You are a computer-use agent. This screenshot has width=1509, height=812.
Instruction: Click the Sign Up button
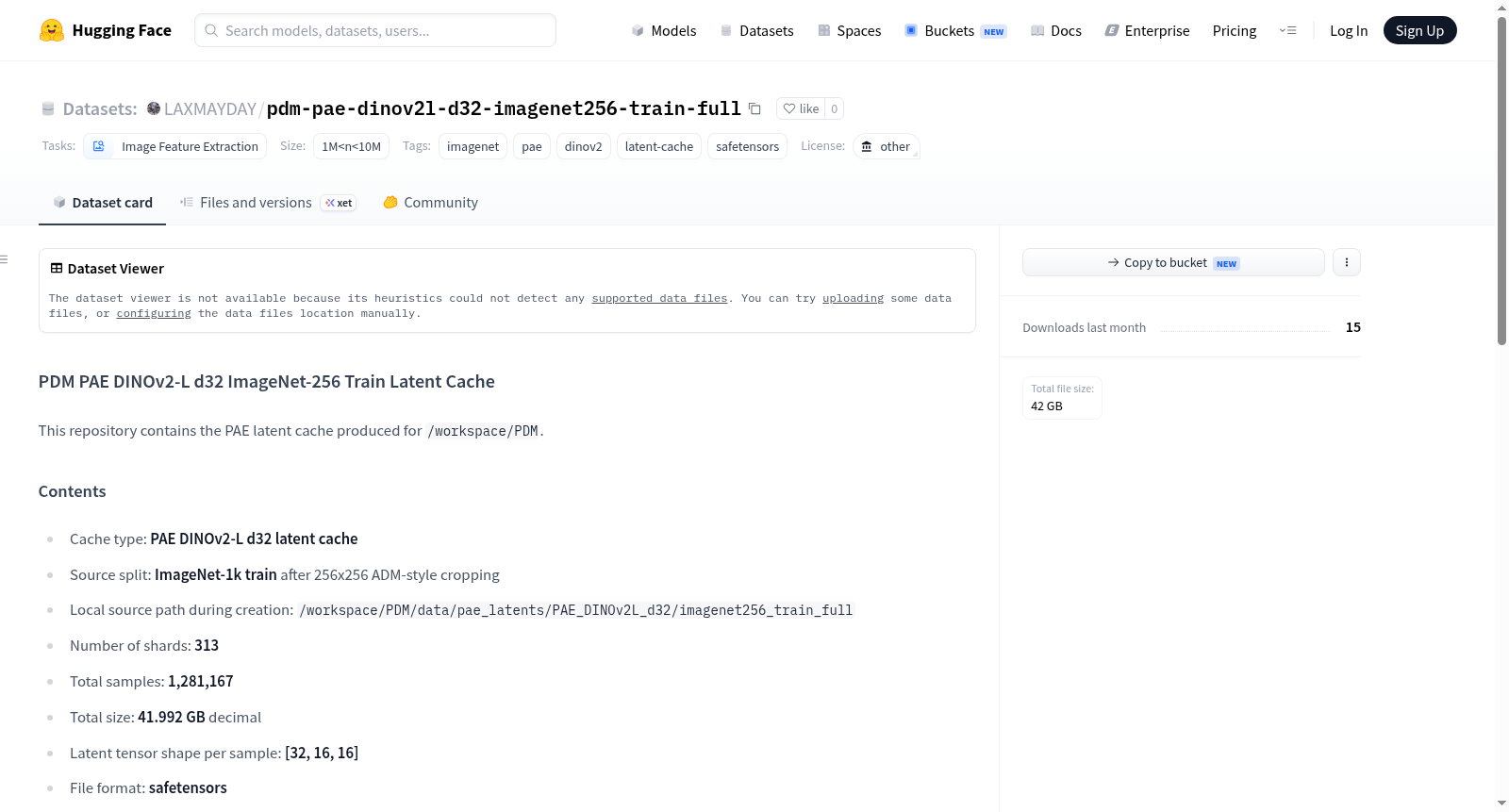click(x=1419, y=30)
